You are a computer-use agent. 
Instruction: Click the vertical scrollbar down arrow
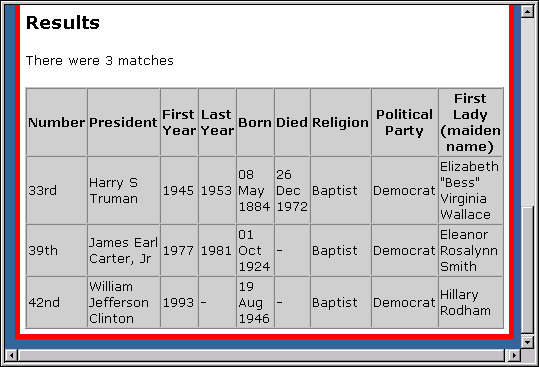(527, 342)
